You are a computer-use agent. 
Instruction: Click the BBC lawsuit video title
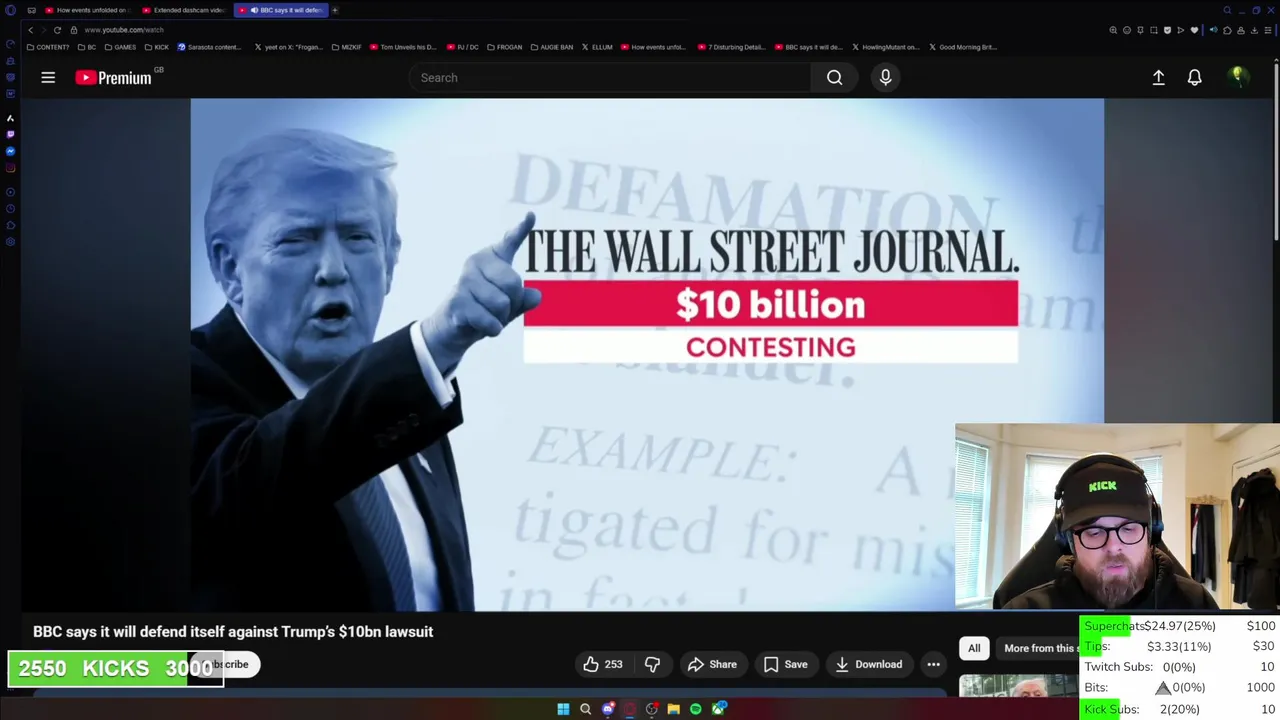pos(233,632)
